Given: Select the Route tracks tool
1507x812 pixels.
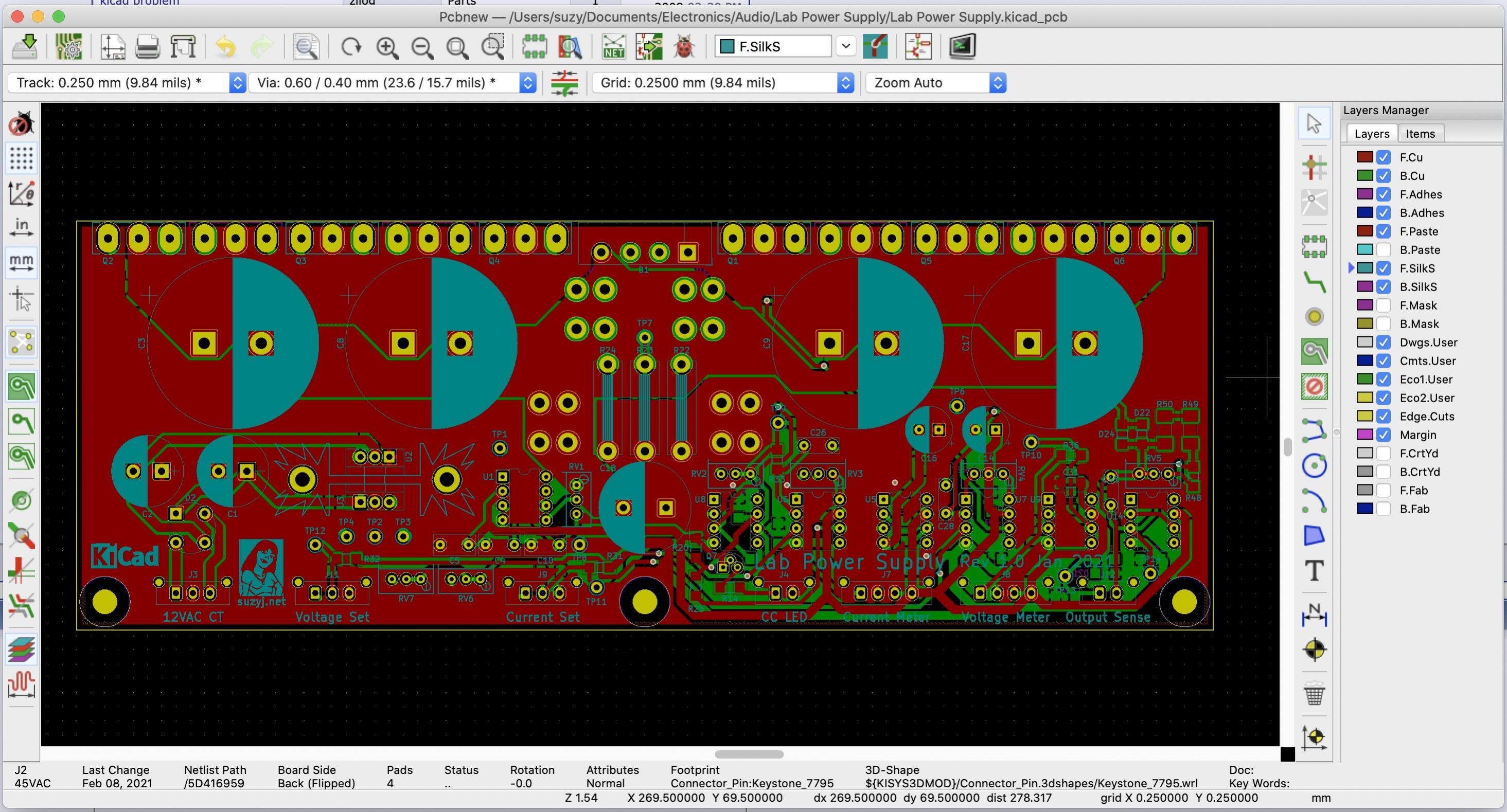Looking at the screenshot, I should click(1314, 283).
